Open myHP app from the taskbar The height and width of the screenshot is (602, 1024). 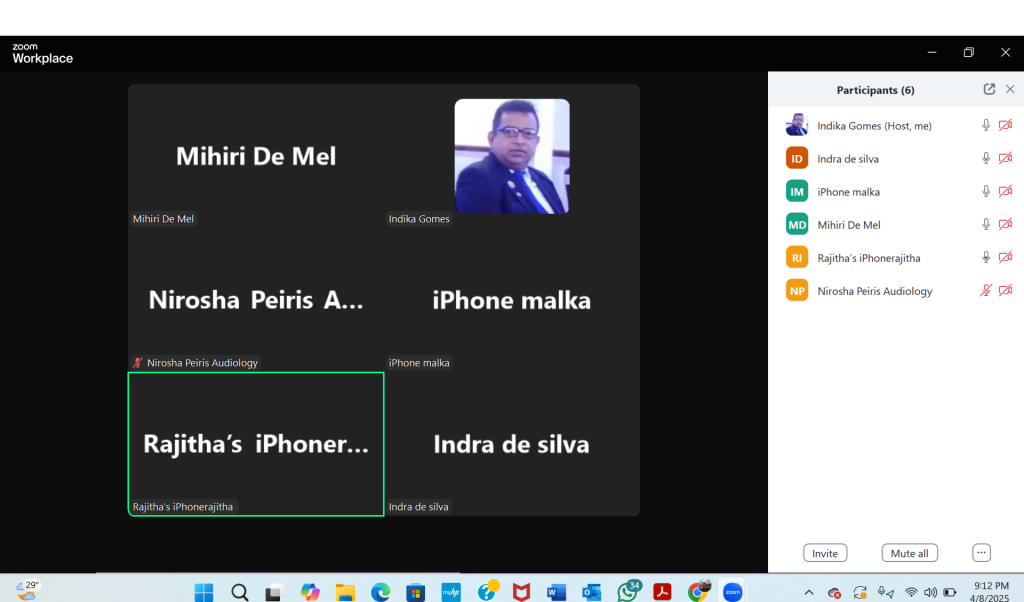(x=451, y=592)
